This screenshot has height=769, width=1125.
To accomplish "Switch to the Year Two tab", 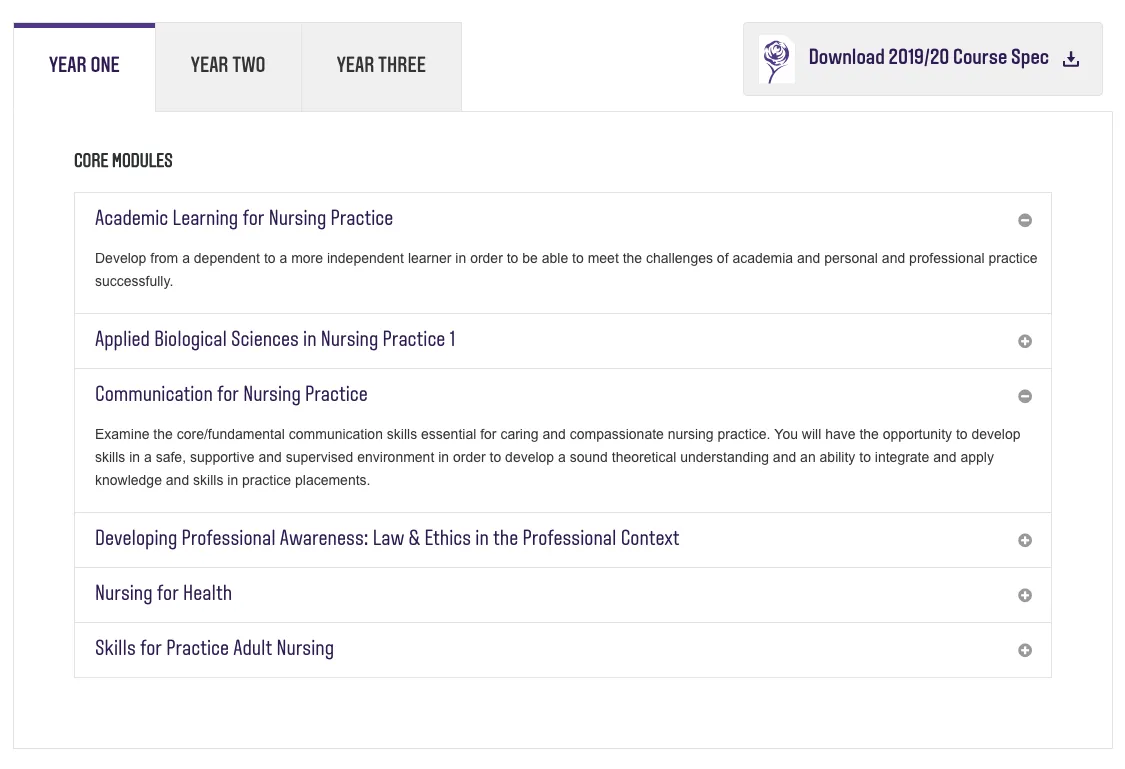I will click(228, 66).
